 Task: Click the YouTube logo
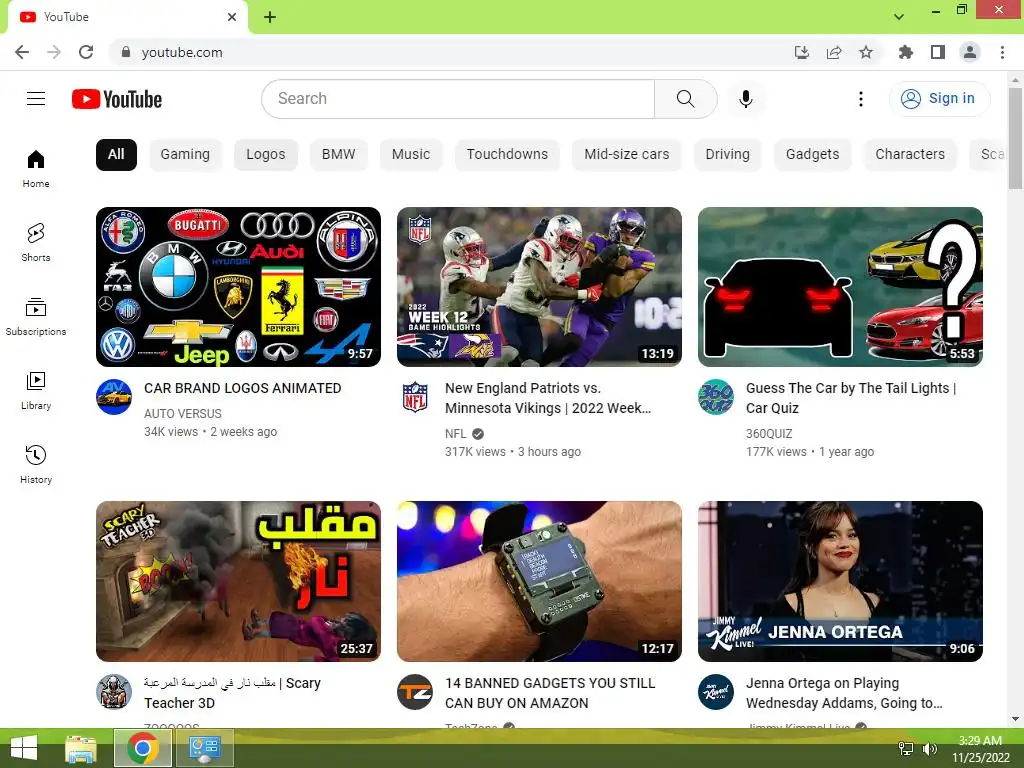117,99
